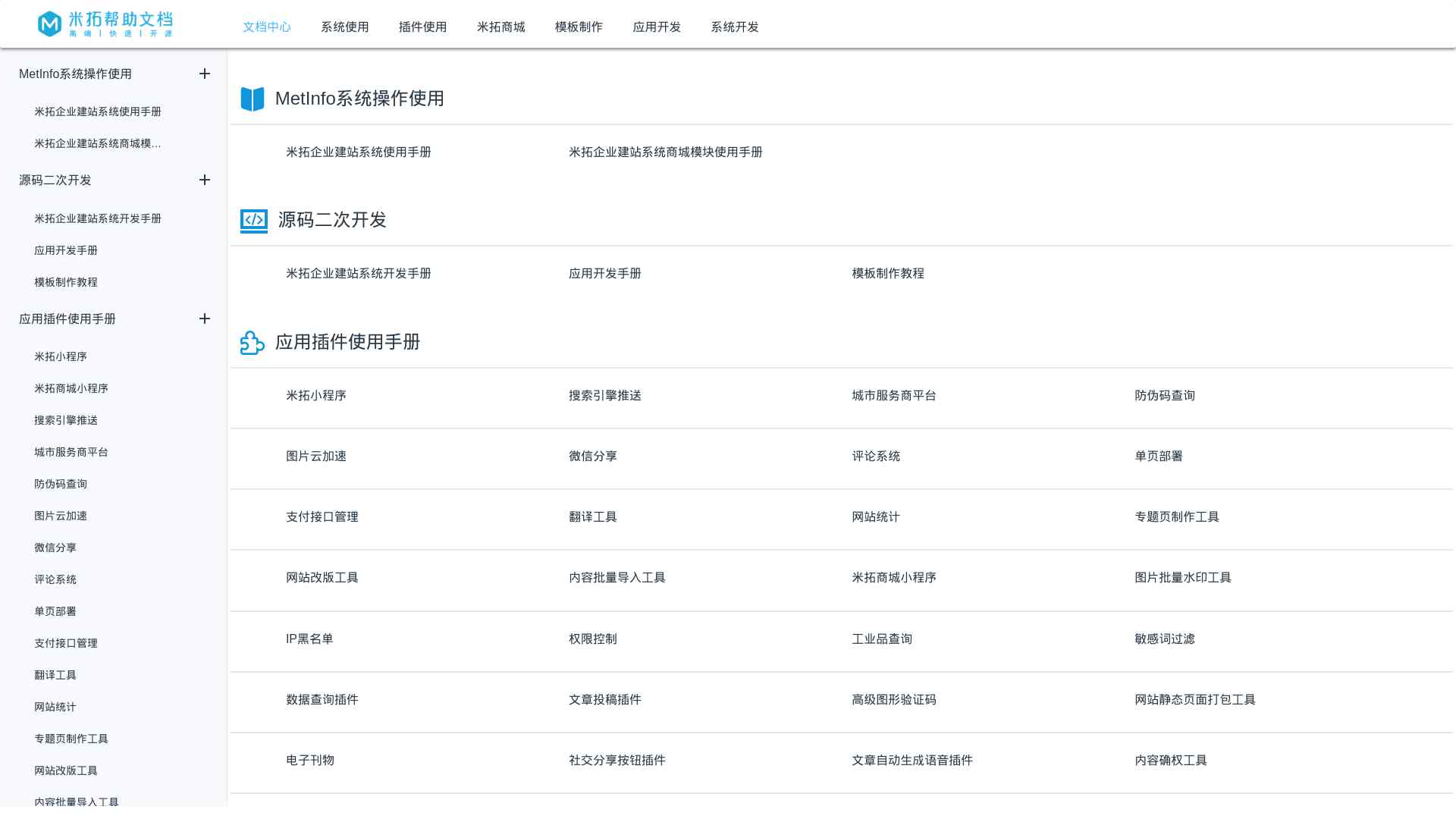Open 工业品查询 link

tap(882, 639)
